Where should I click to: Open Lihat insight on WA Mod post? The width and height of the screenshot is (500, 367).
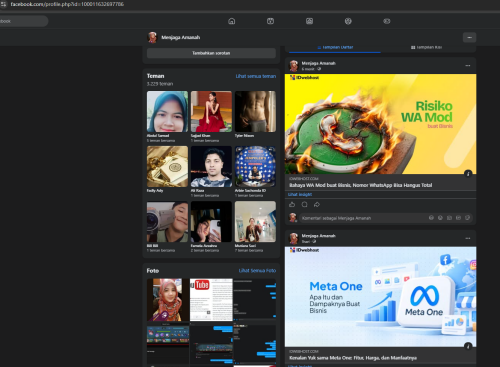click(x=300, y=194)
